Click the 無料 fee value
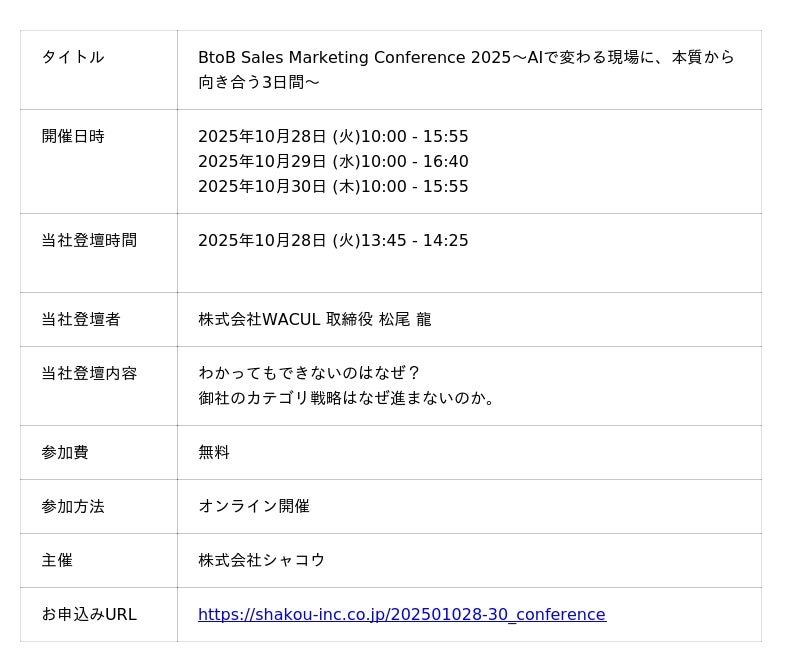The height and width of the screenshot is (672, 800). 214,452
